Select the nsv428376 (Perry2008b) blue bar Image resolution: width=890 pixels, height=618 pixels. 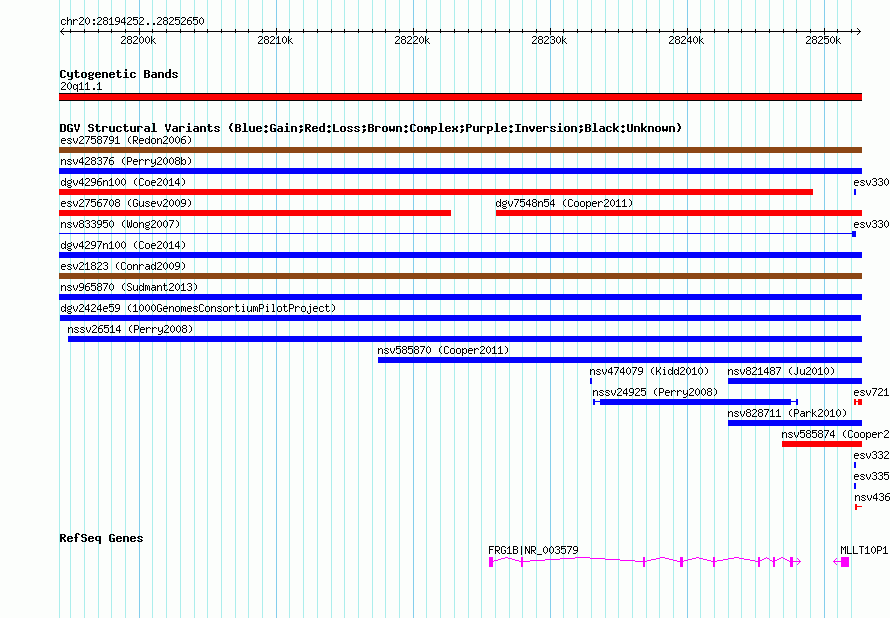point(460,171)
